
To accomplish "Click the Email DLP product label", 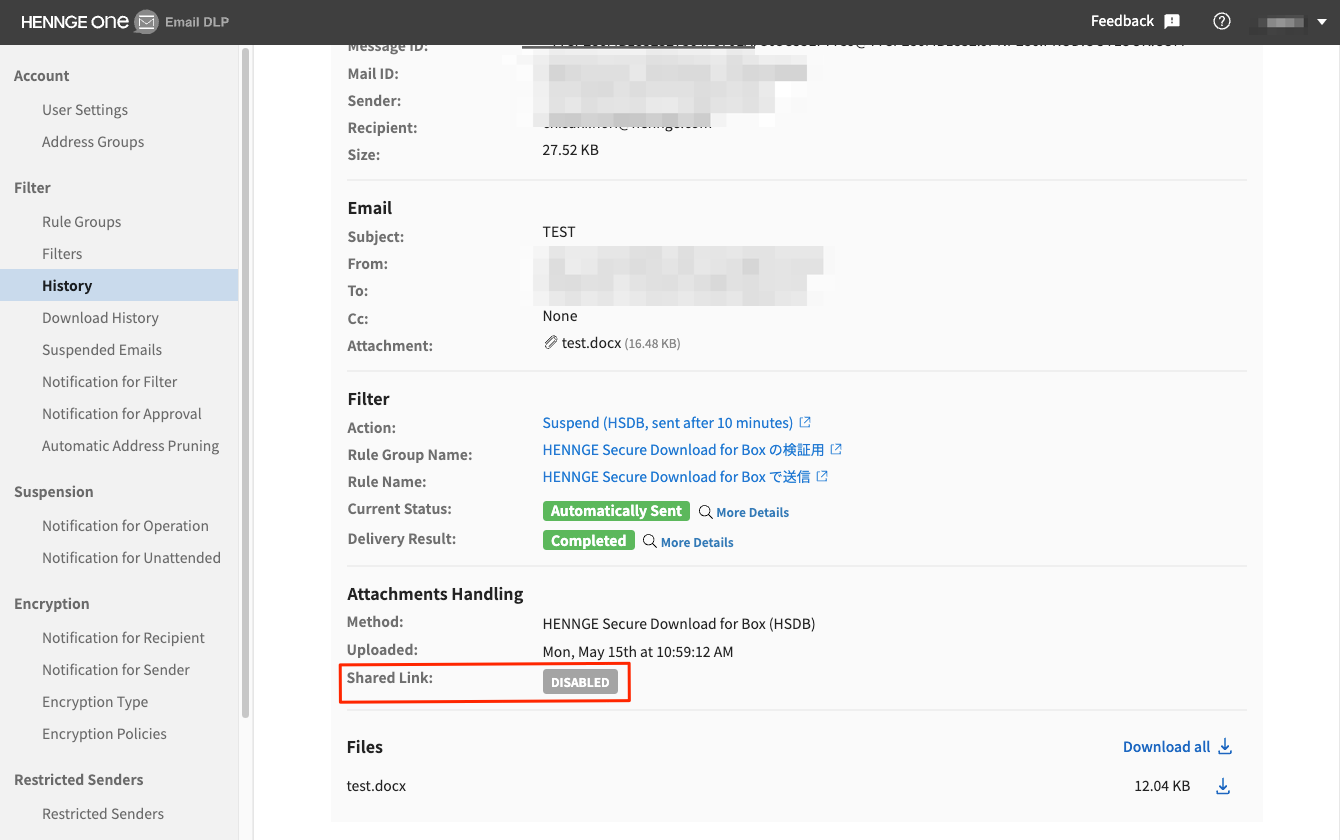I will 197,22.
